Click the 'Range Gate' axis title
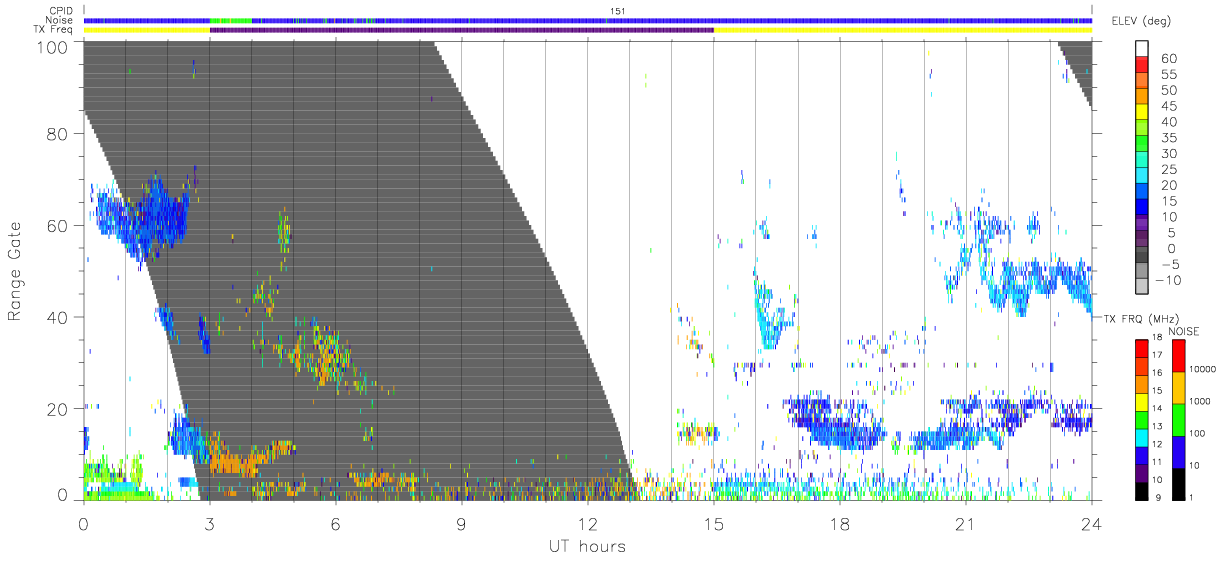The height and width of the screenshot is (567, 1228). coord(15,271)
